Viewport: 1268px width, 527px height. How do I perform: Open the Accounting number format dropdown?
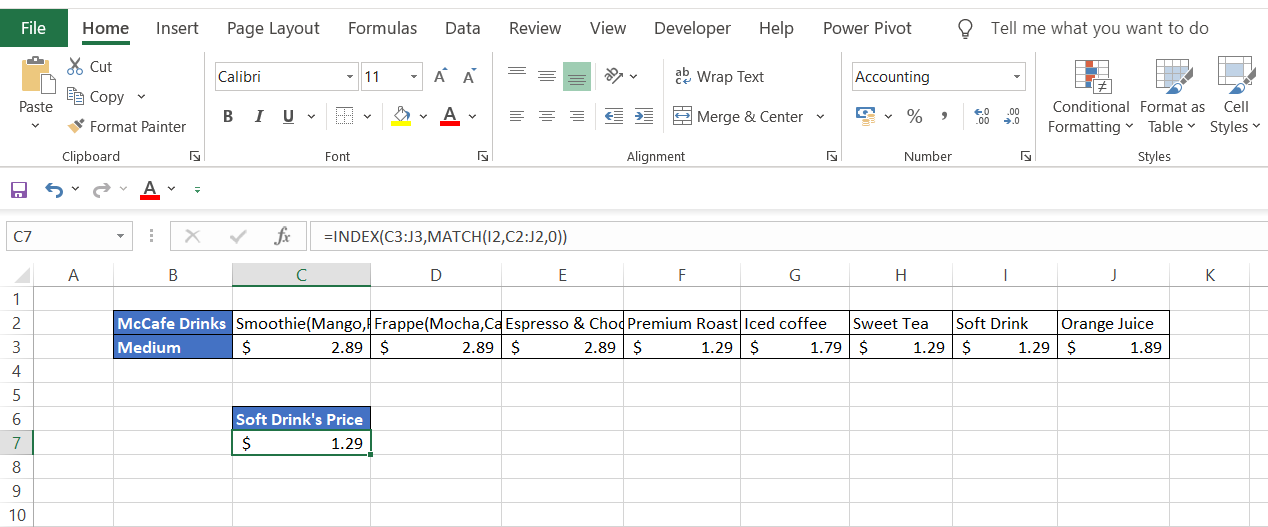point(1017,77)
